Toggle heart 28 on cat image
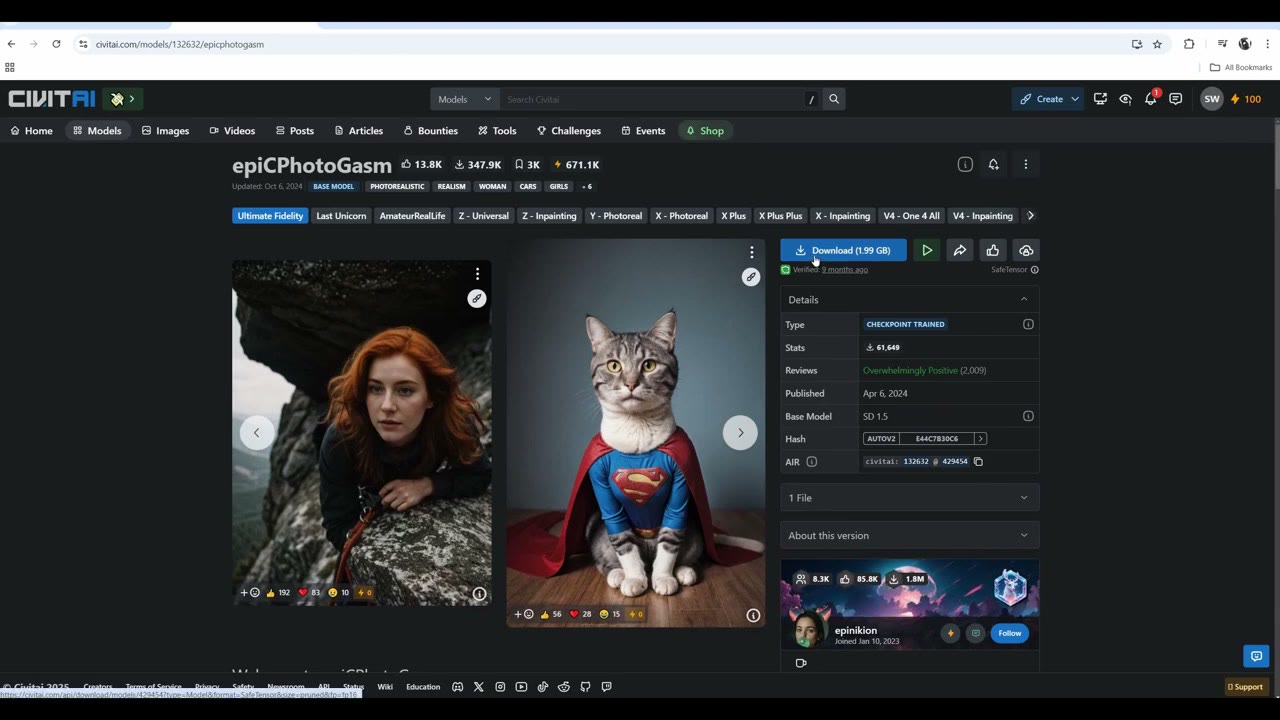 580,614
